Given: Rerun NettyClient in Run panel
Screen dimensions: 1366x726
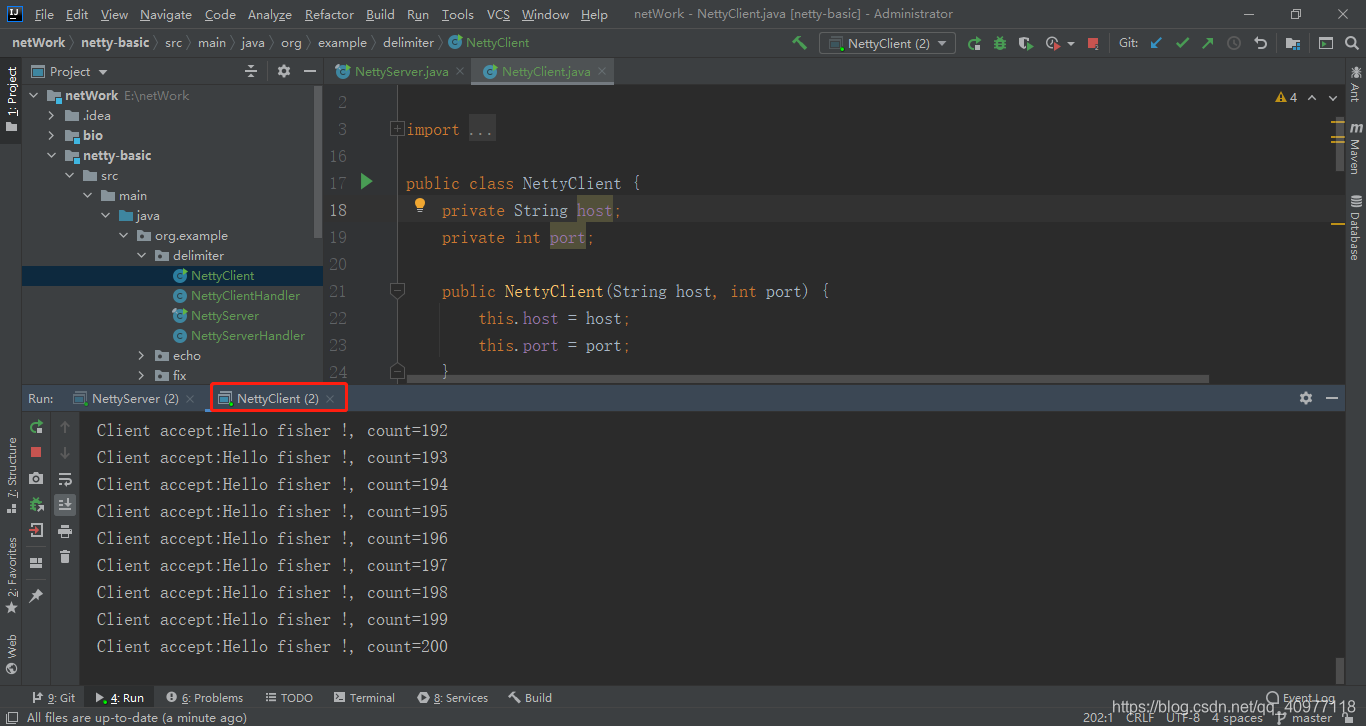Looking at the screenshot, I should tap(36, 427).
